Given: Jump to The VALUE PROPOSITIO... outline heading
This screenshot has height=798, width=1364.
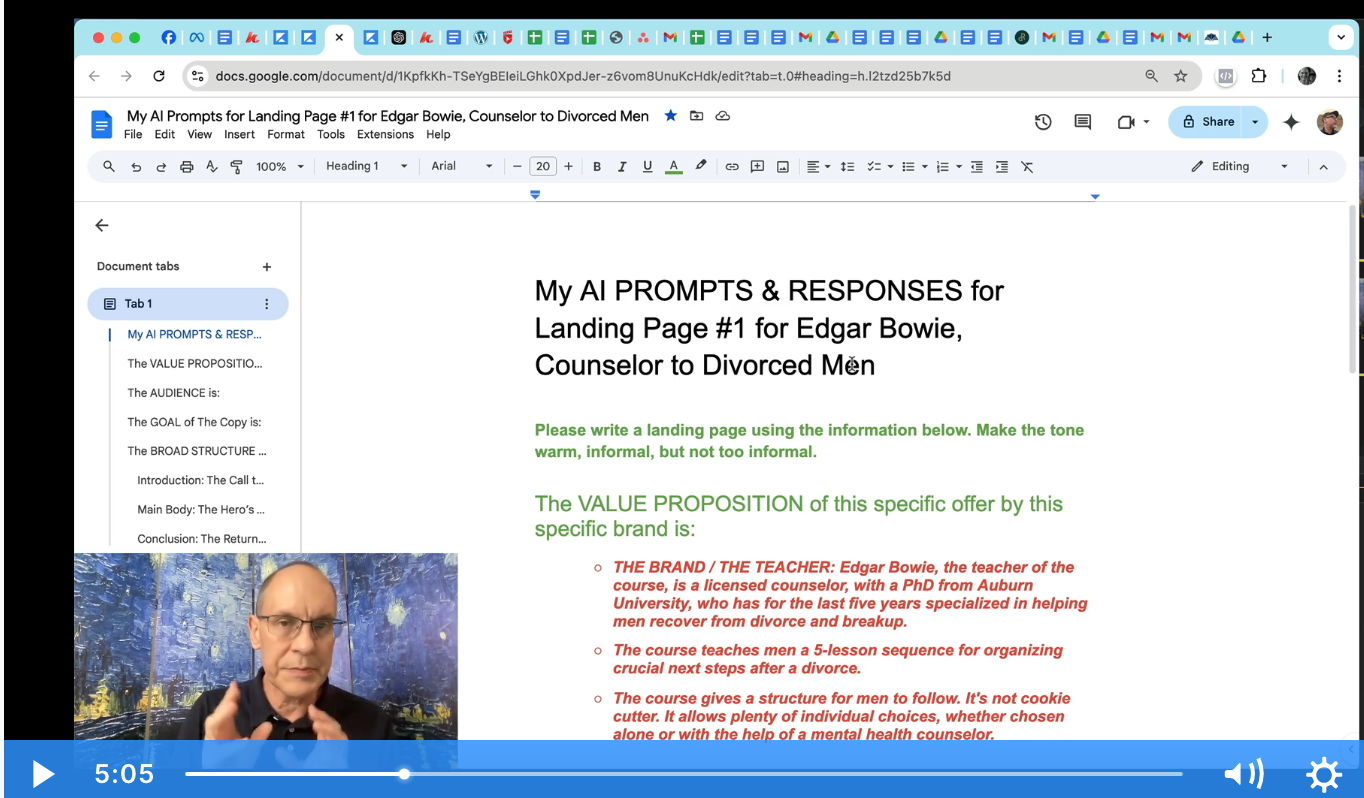Looking at the screenshot, I should coord(194,364).
